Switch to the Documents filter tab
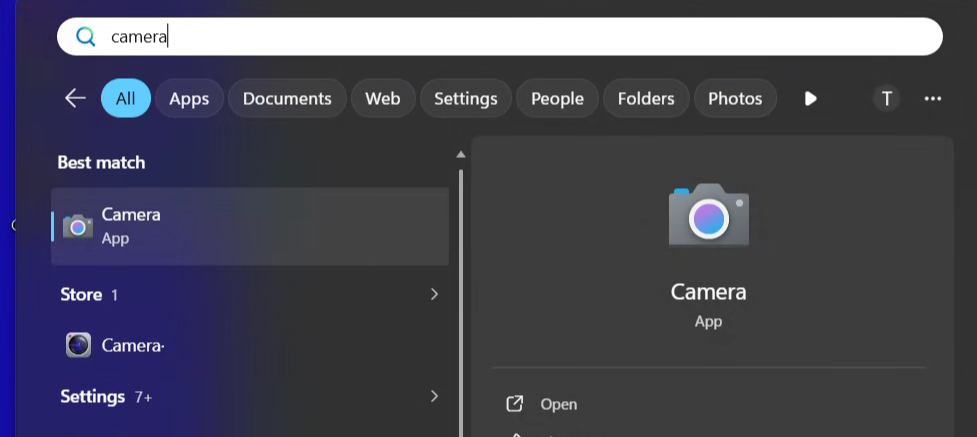Image resolution: width=977 pixels, height=437 pixels. coord(287,98)
